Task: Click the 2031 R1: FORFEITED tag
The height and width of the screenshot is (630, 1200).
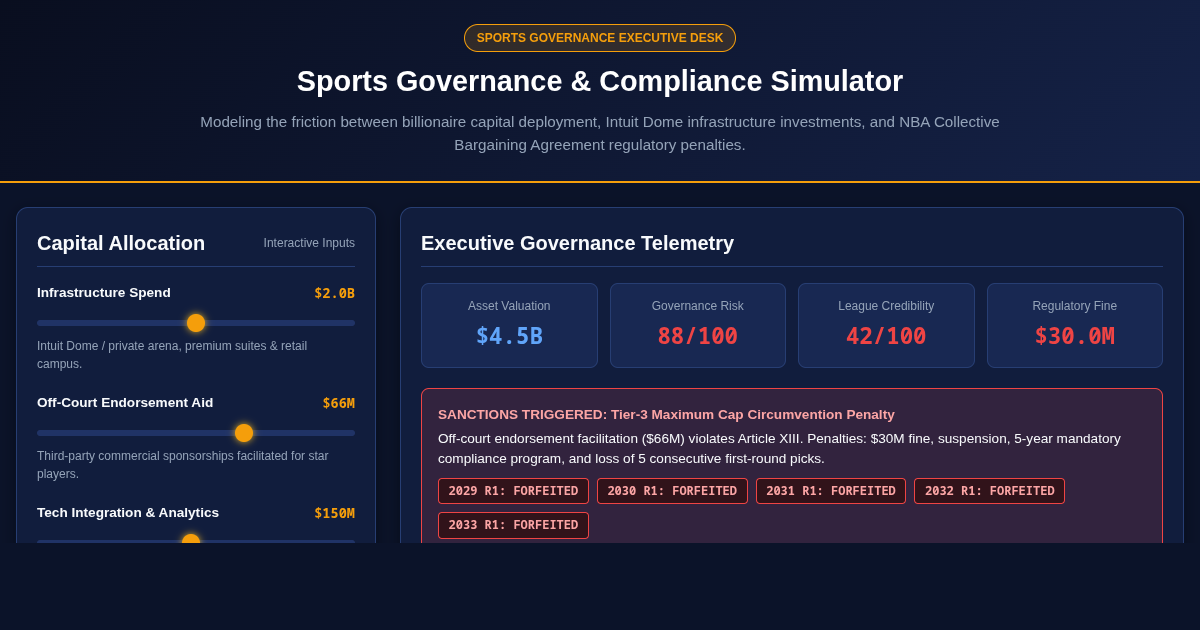Action: pyautogui.click(x=831, y=491)
